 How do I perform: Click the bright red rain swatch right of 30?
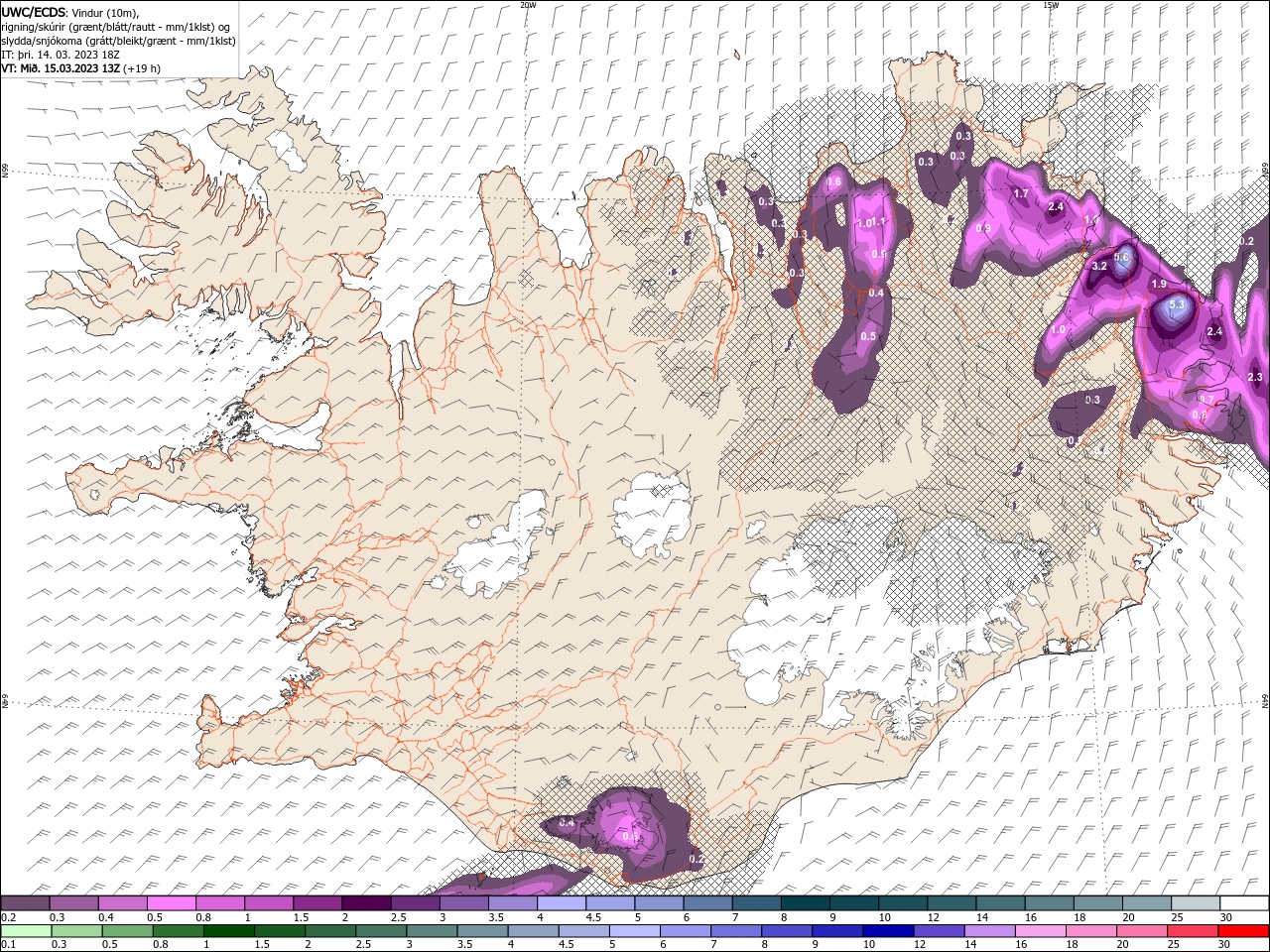point(1244,930)
